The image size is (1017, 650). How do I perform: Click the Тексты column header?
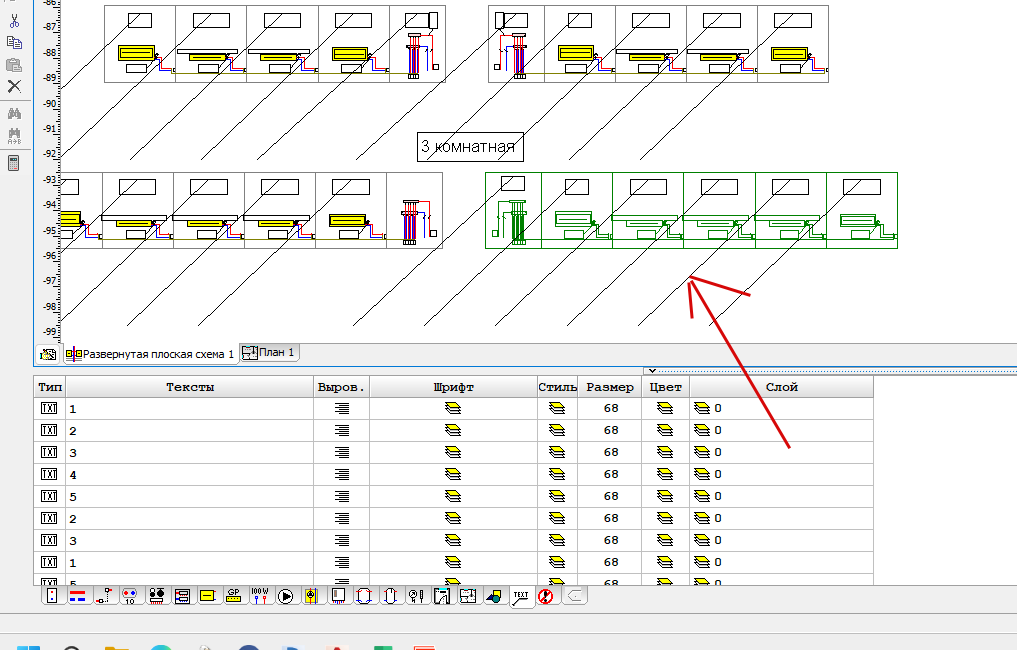(x=189, y=387)
